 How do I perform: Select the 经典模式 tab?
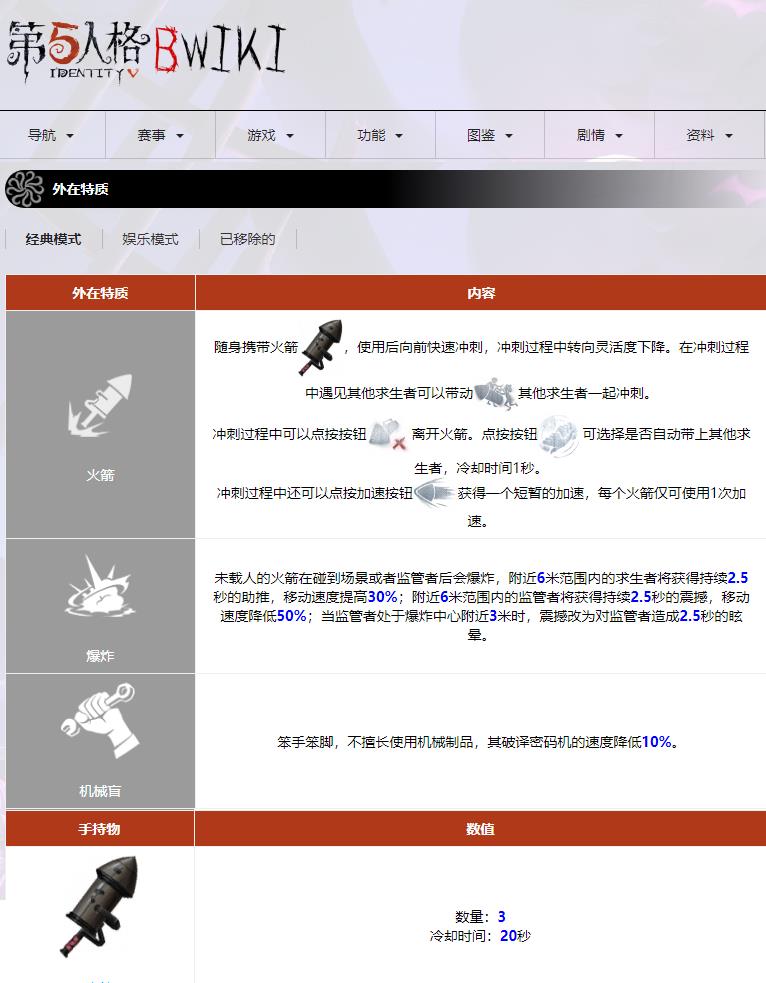click(53, 239)
